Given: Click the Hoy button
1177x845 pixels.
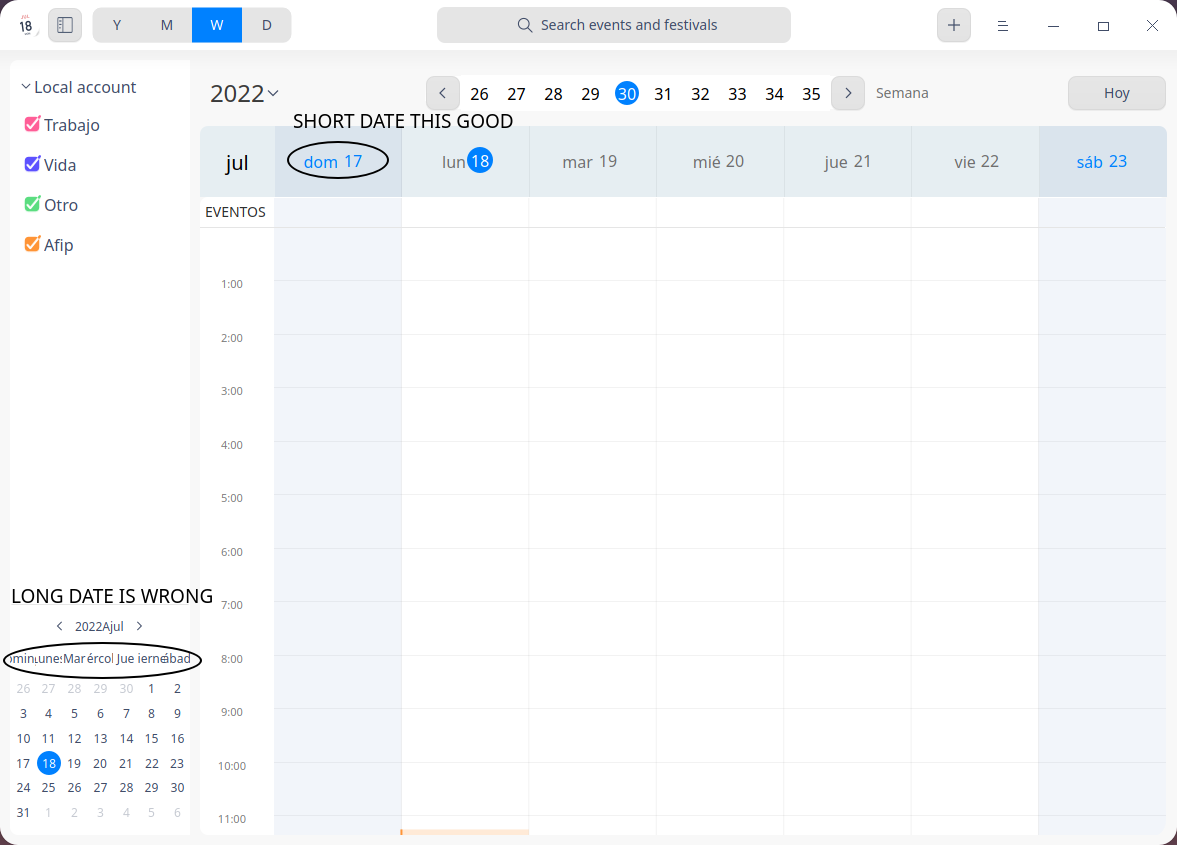Looking at the screenshot, I should tap(1116, 93).
